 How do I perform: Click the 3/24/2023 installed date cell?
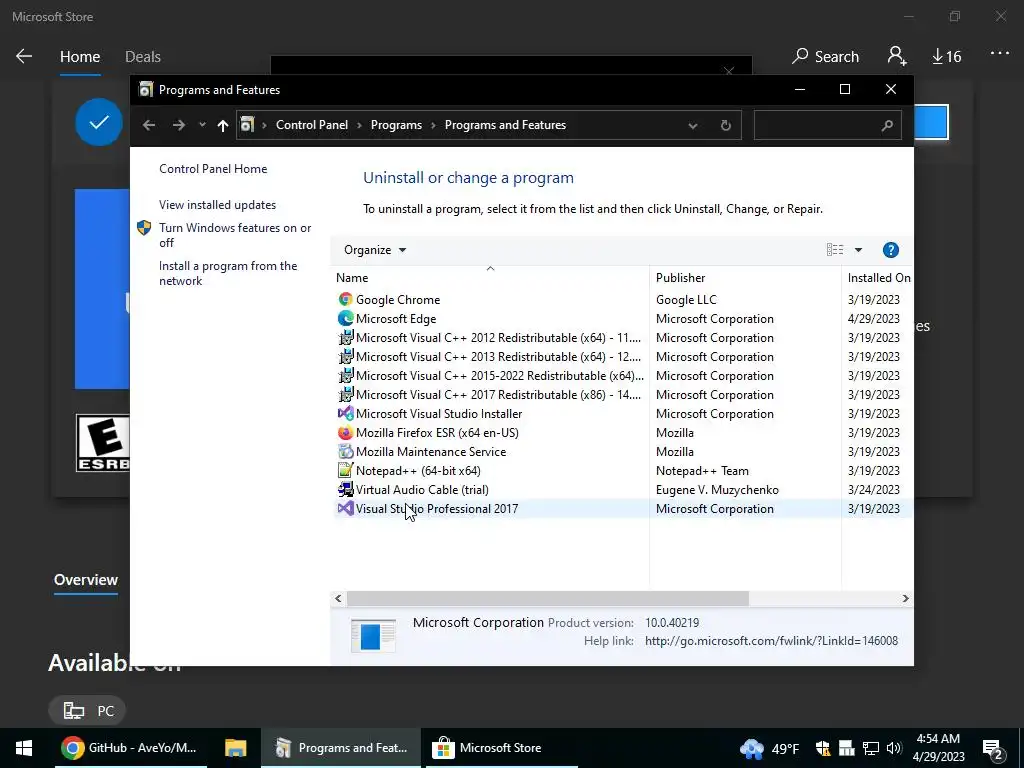[x=873, y=490]
